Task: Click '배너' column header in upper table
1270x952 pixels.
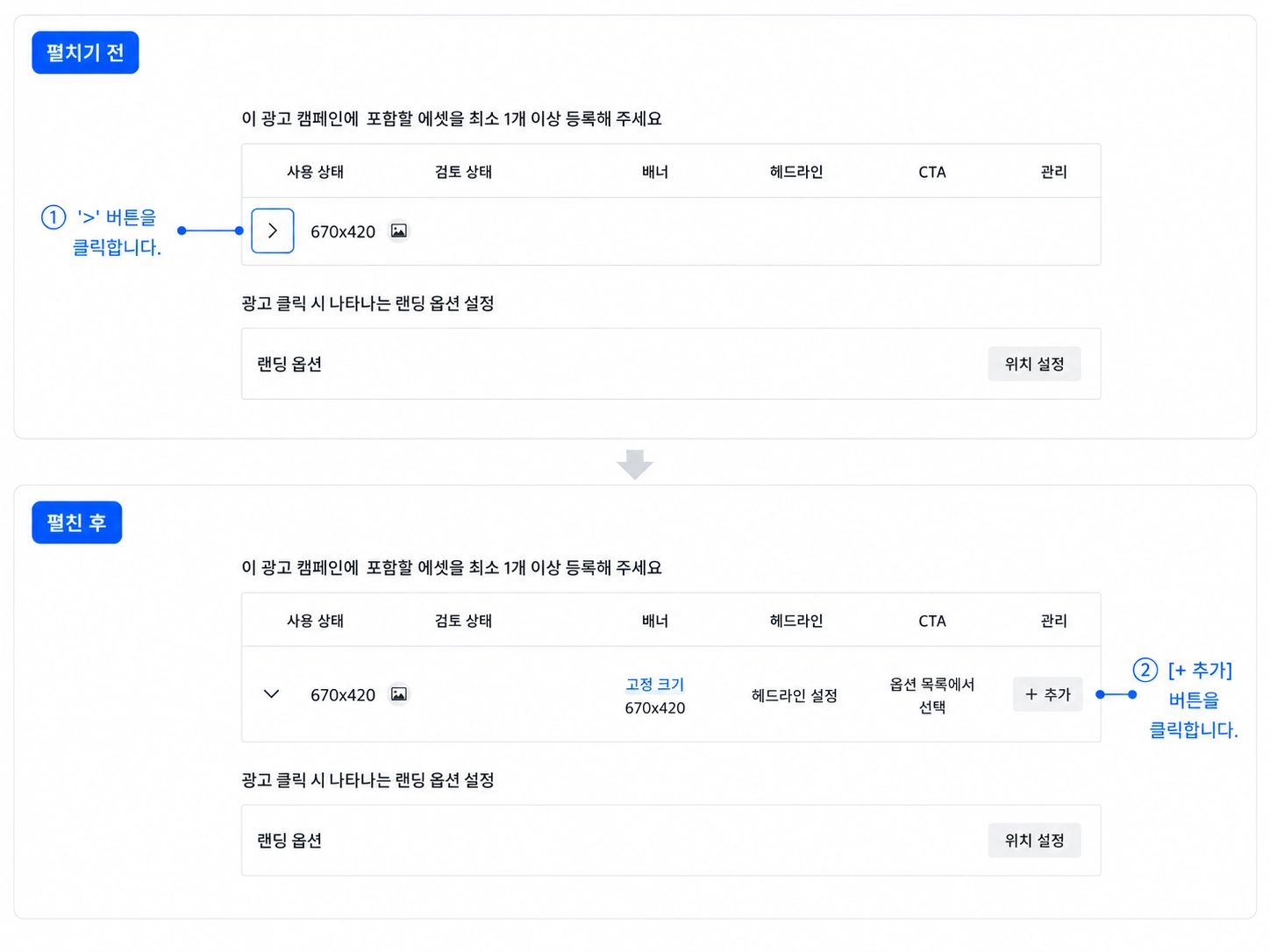Action: [x=655, y=172]
